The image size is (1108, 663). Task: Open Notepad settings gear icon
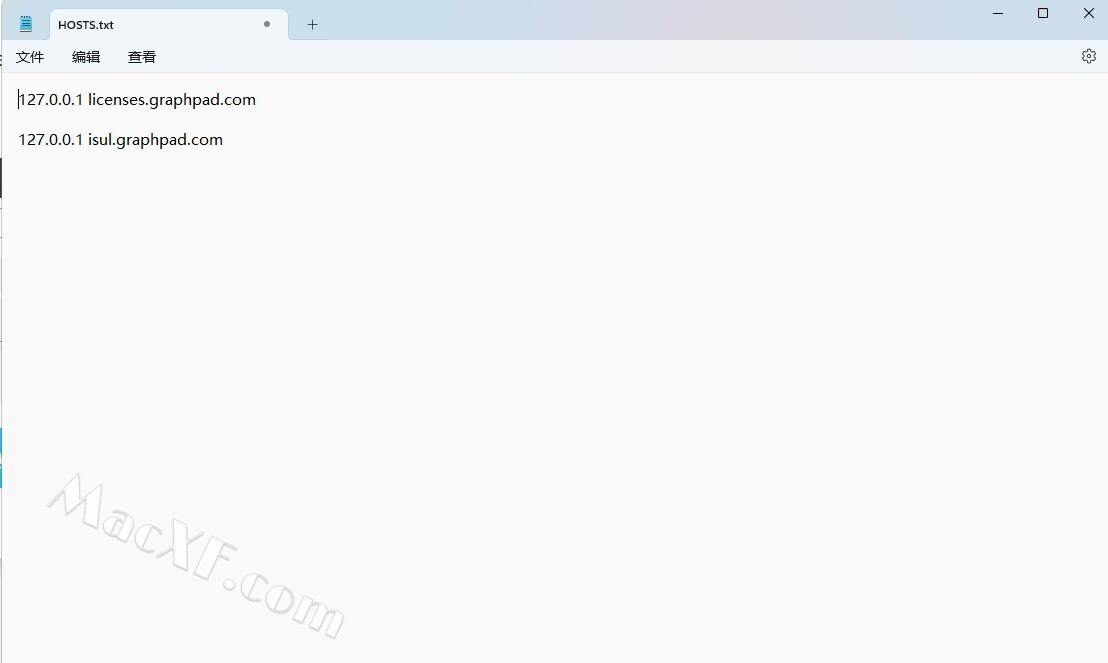(x=1088, y=56)
